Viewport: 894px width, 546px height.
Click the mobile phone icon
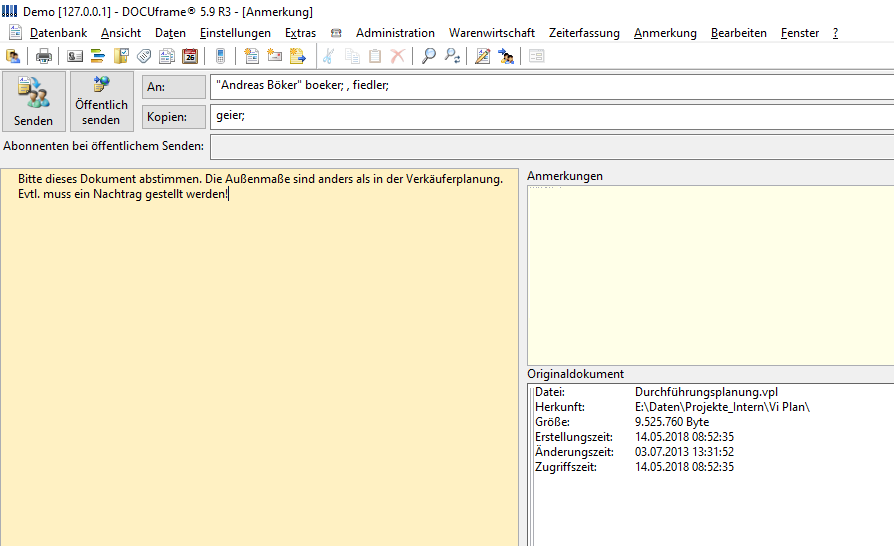coord(221,56)
